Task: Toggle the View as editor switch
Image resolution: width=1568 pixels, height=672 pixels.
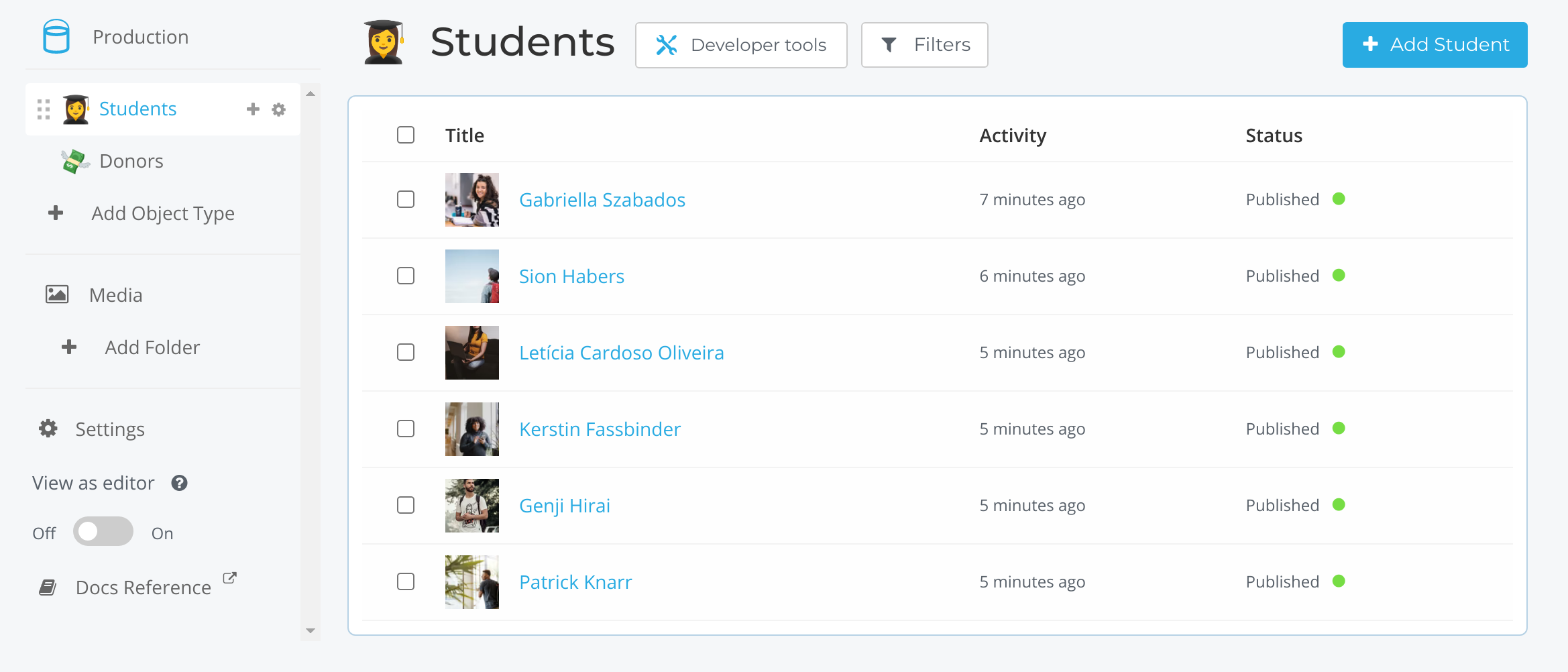Action: [103, 532]
